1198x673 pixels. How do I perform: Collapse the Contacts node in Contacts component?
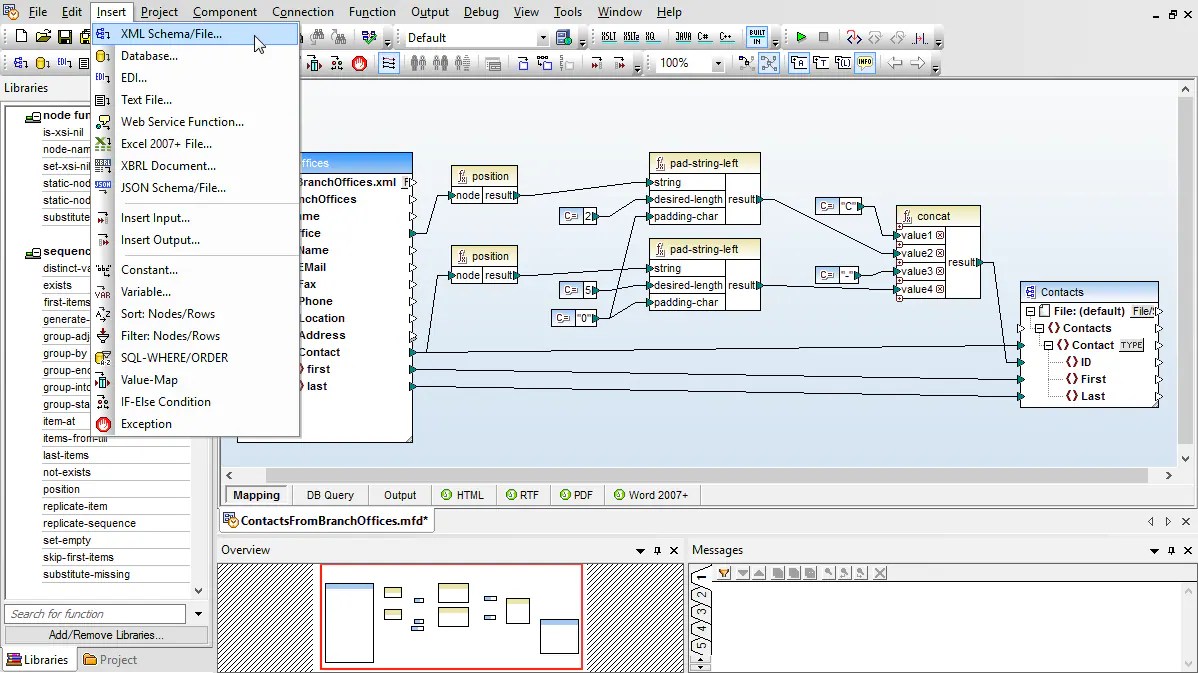(1039, 328)
